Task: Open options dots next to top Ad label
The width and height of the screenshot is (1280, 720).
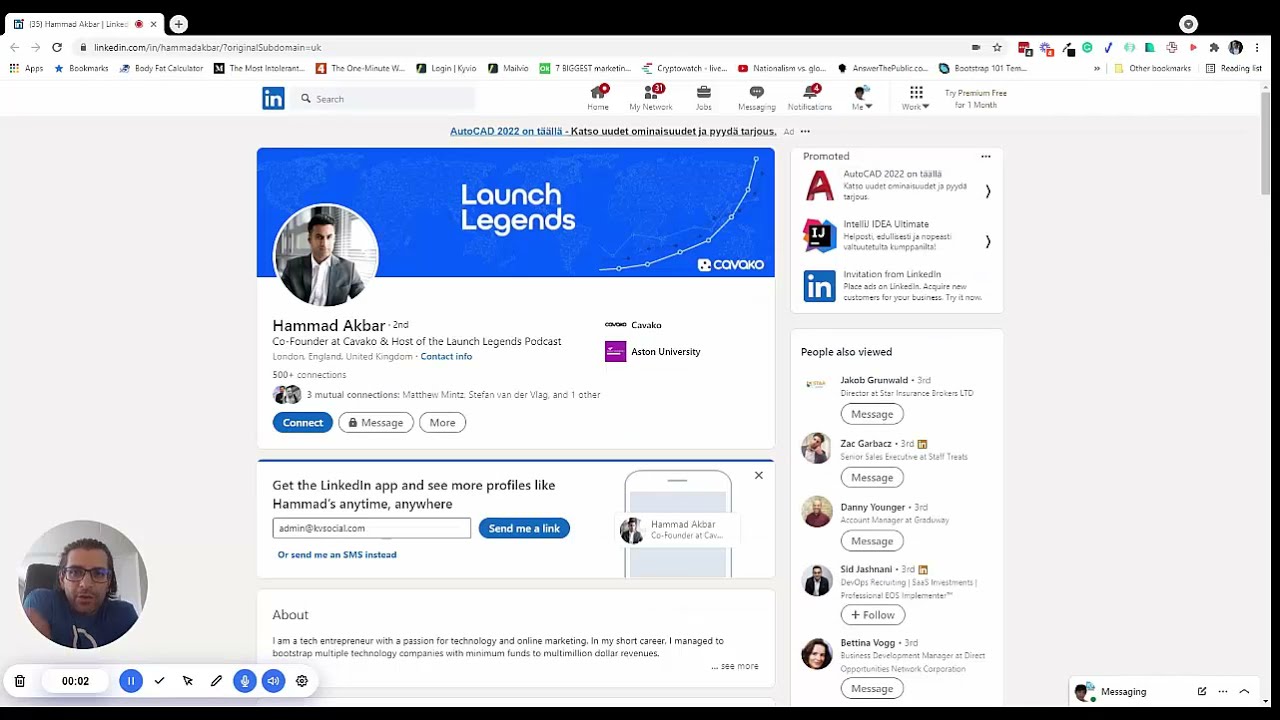Action: click(805, 131)
